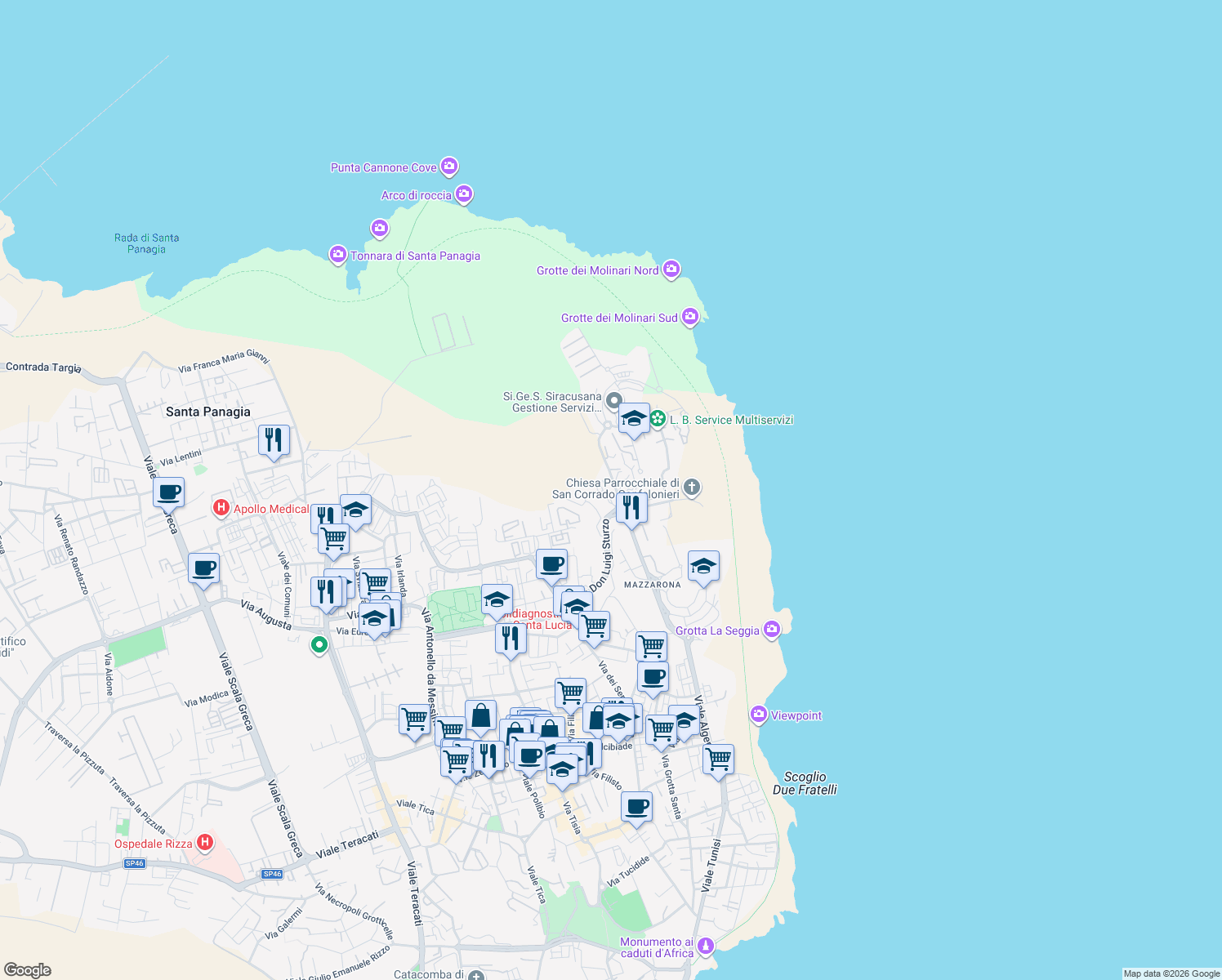Click the Apollo Medical hospital icon
This screenshot has width=1222, height=980.
coord(221,509)
